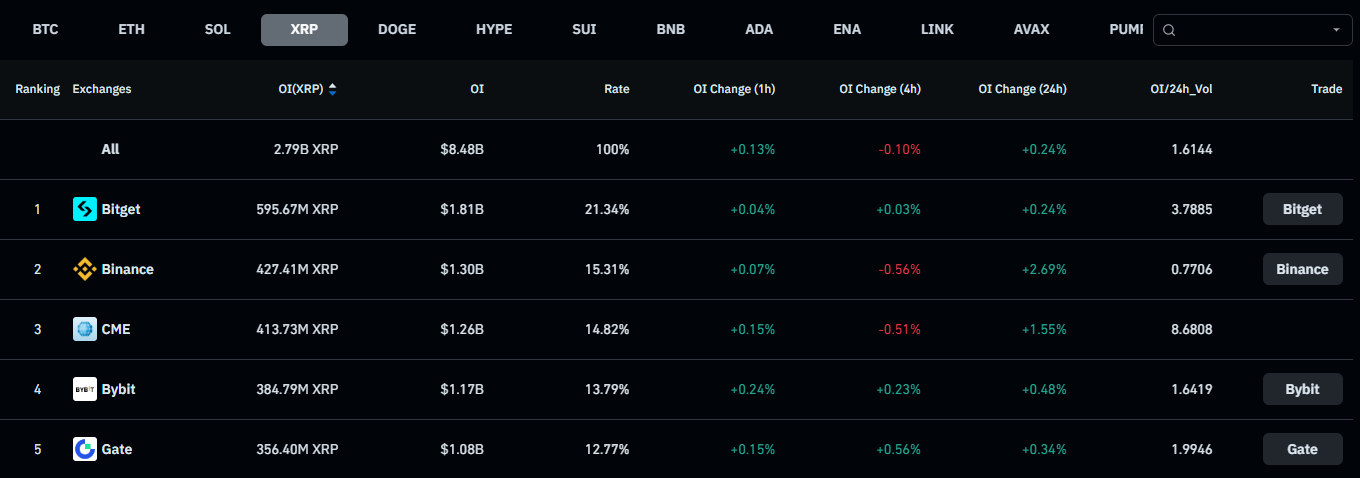Select the active XRP tab
Image resolution: width=1360 pixels, height=478 pixels.
[x=304, y=30]
